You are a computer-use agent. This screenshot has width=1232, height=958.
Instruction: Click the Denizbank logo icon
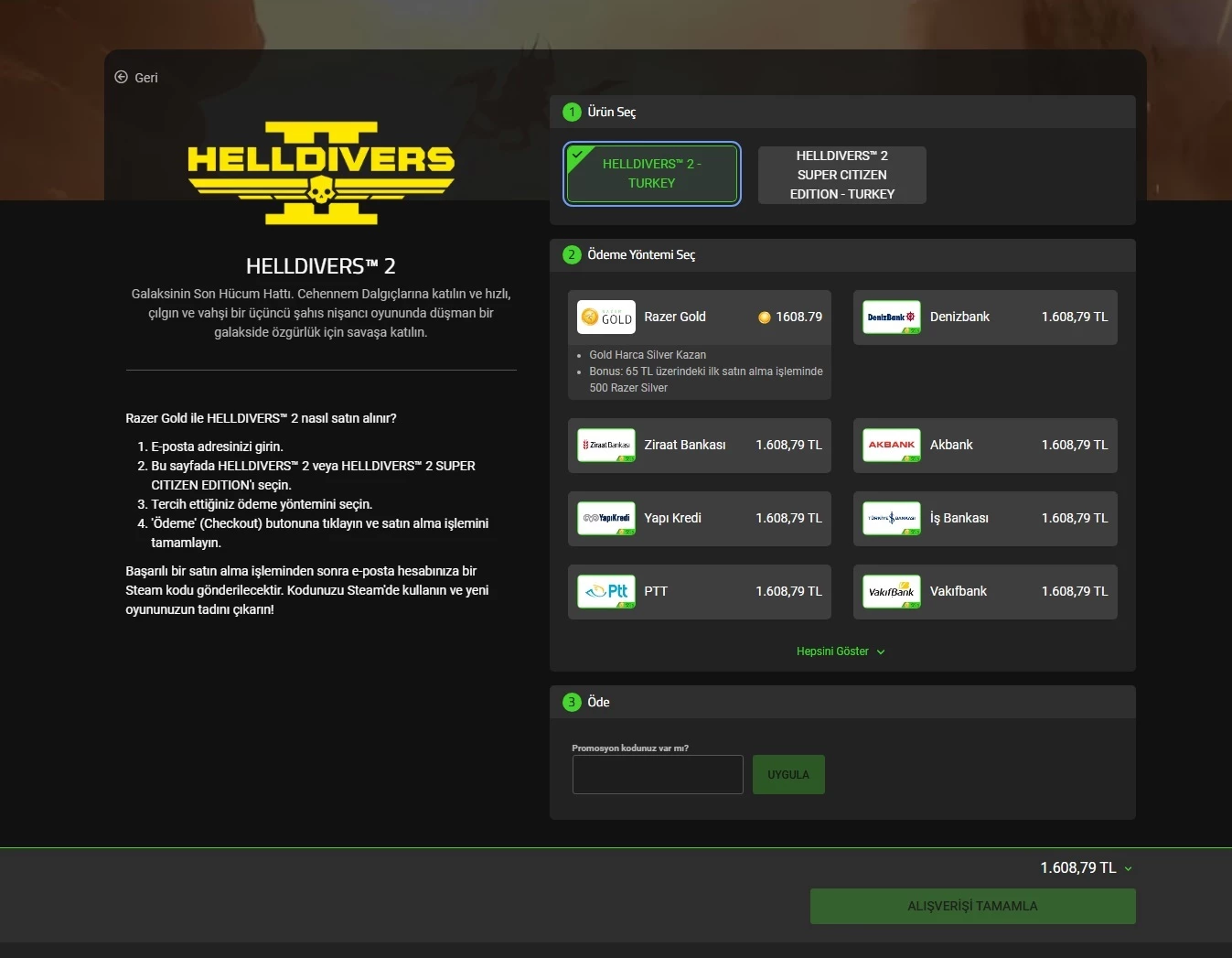[892, 318]
